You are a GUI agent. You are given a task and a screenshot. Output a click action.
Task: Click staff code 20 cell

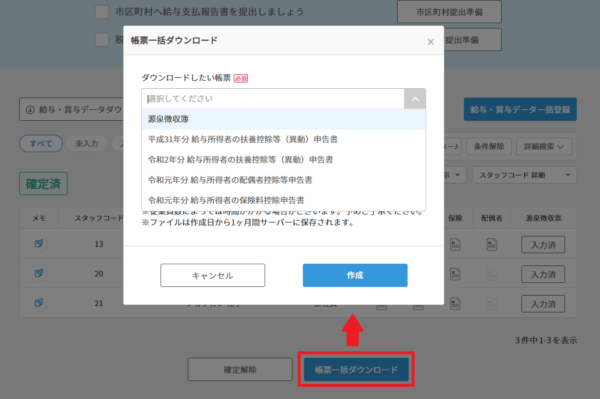coord(99,274)
